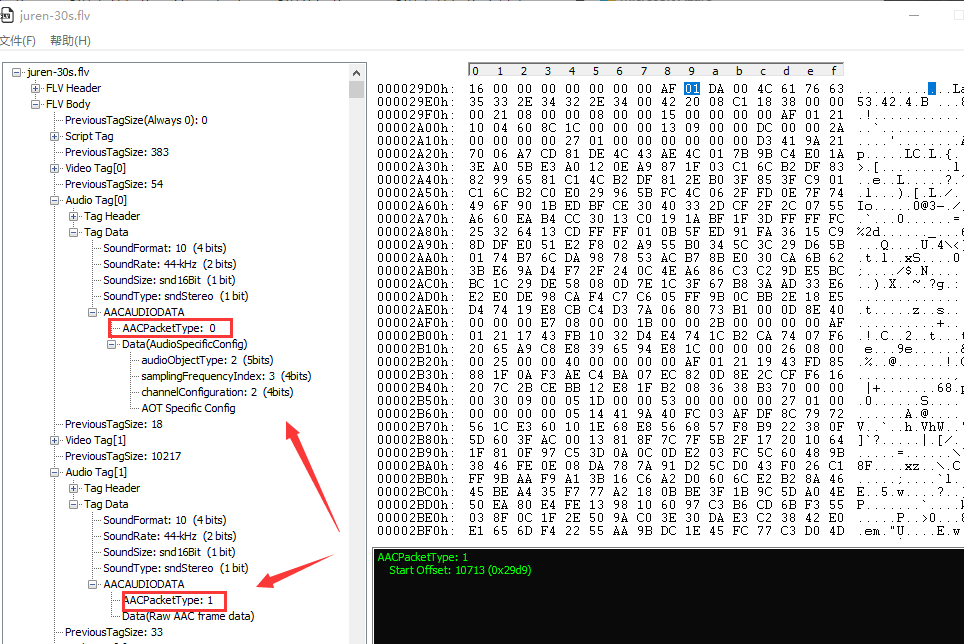
Task: Click the highlighted 01 byte in hex view
Action: 692,89
